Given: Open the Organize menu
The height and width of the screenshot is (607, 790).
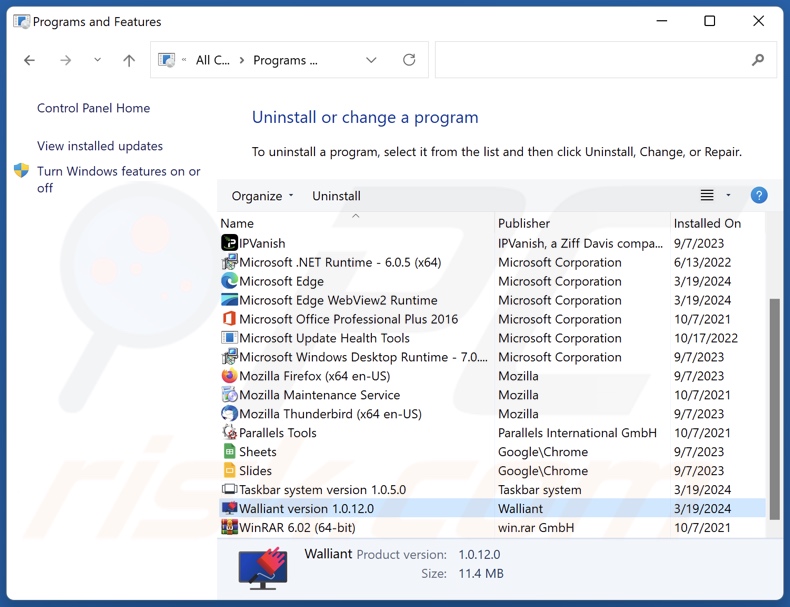Looking at the screenshot, I should tap(262, 196).
